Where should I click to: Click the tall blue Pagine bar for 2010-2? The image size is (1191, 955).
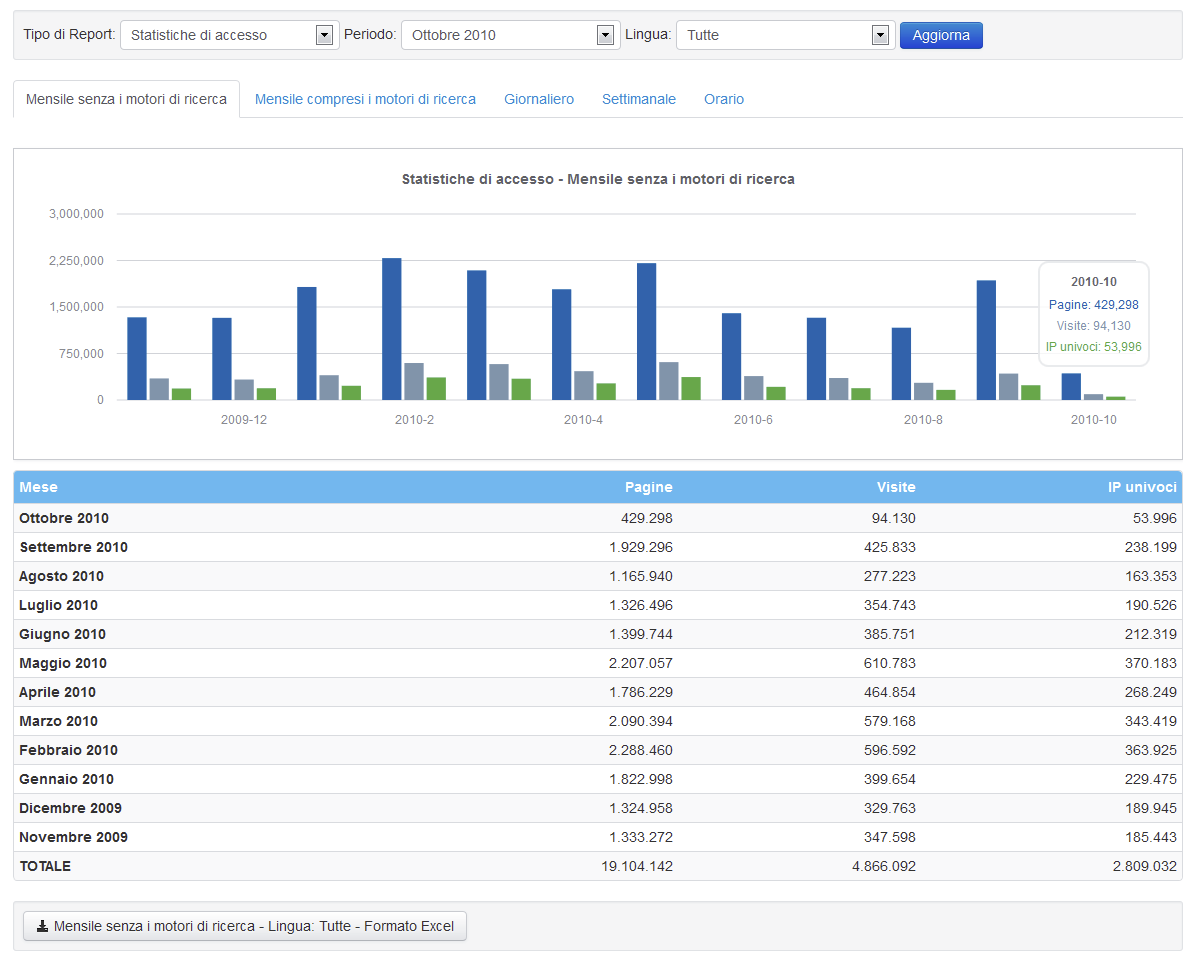click(392, 329)
